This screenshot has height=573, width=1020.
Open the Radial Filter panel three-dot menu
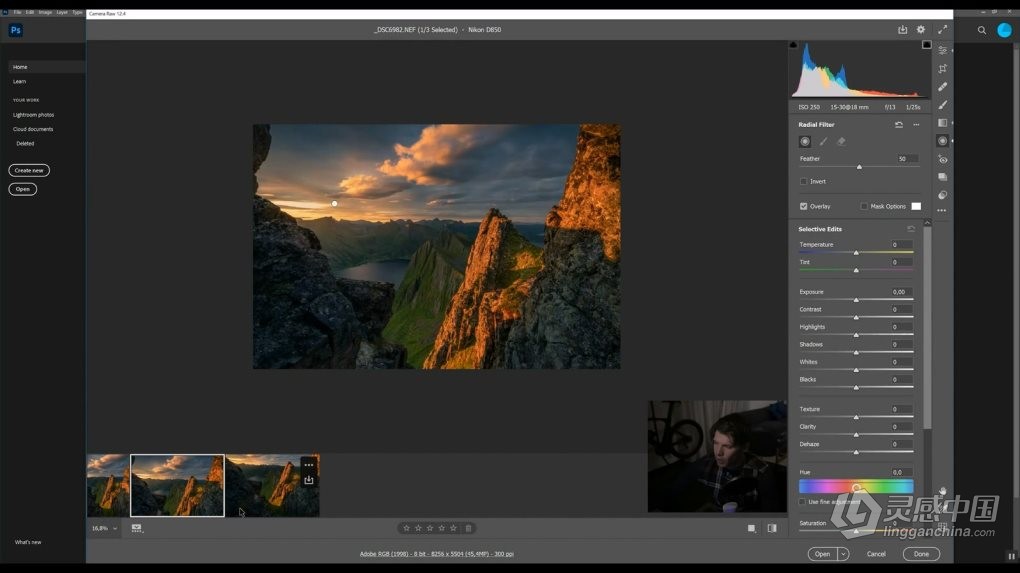click(x=917, y=125)
